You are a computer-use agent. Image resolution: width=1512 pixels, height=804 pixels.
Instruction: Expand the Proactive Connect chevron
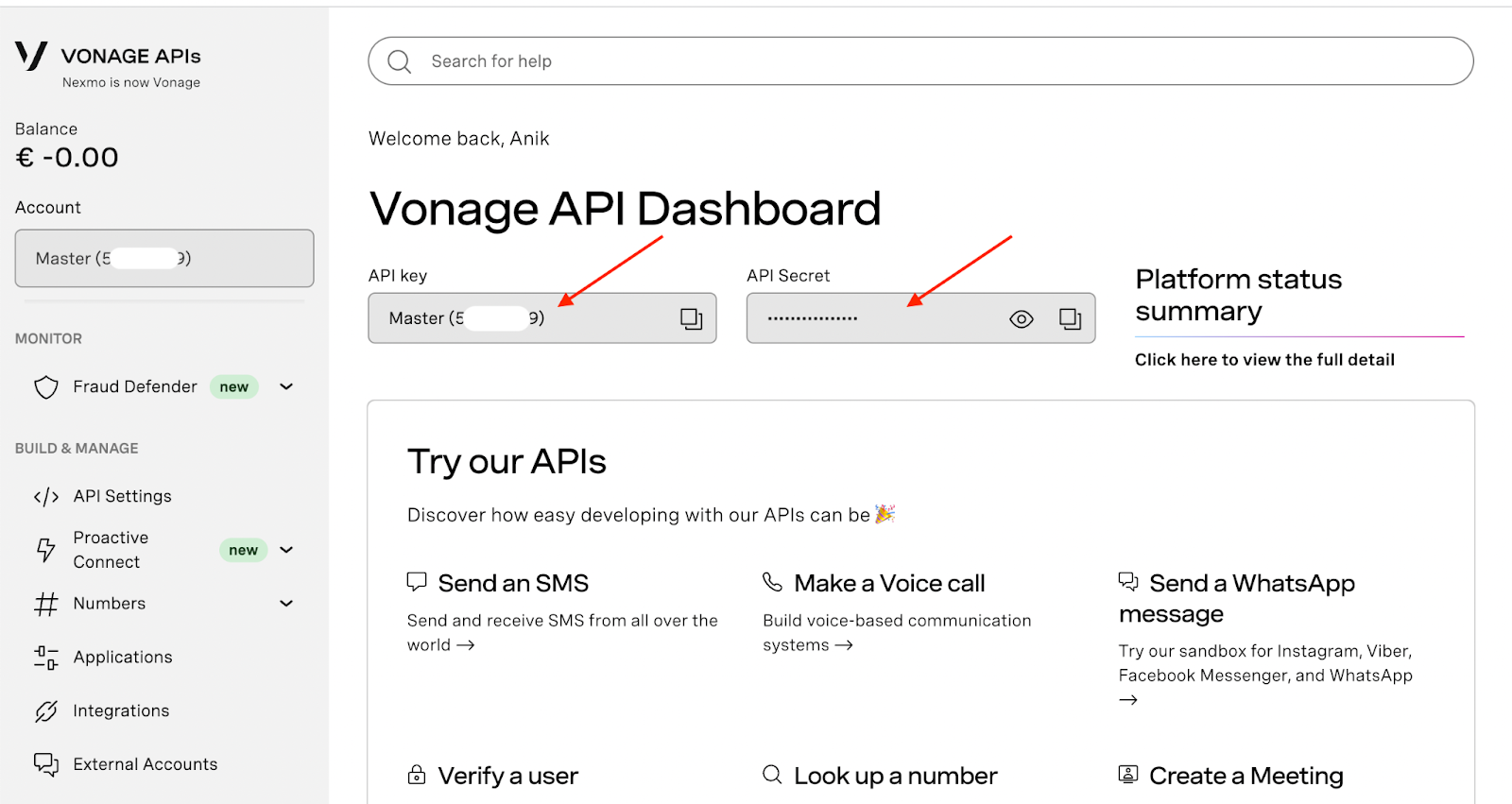[x=286, y=550]
